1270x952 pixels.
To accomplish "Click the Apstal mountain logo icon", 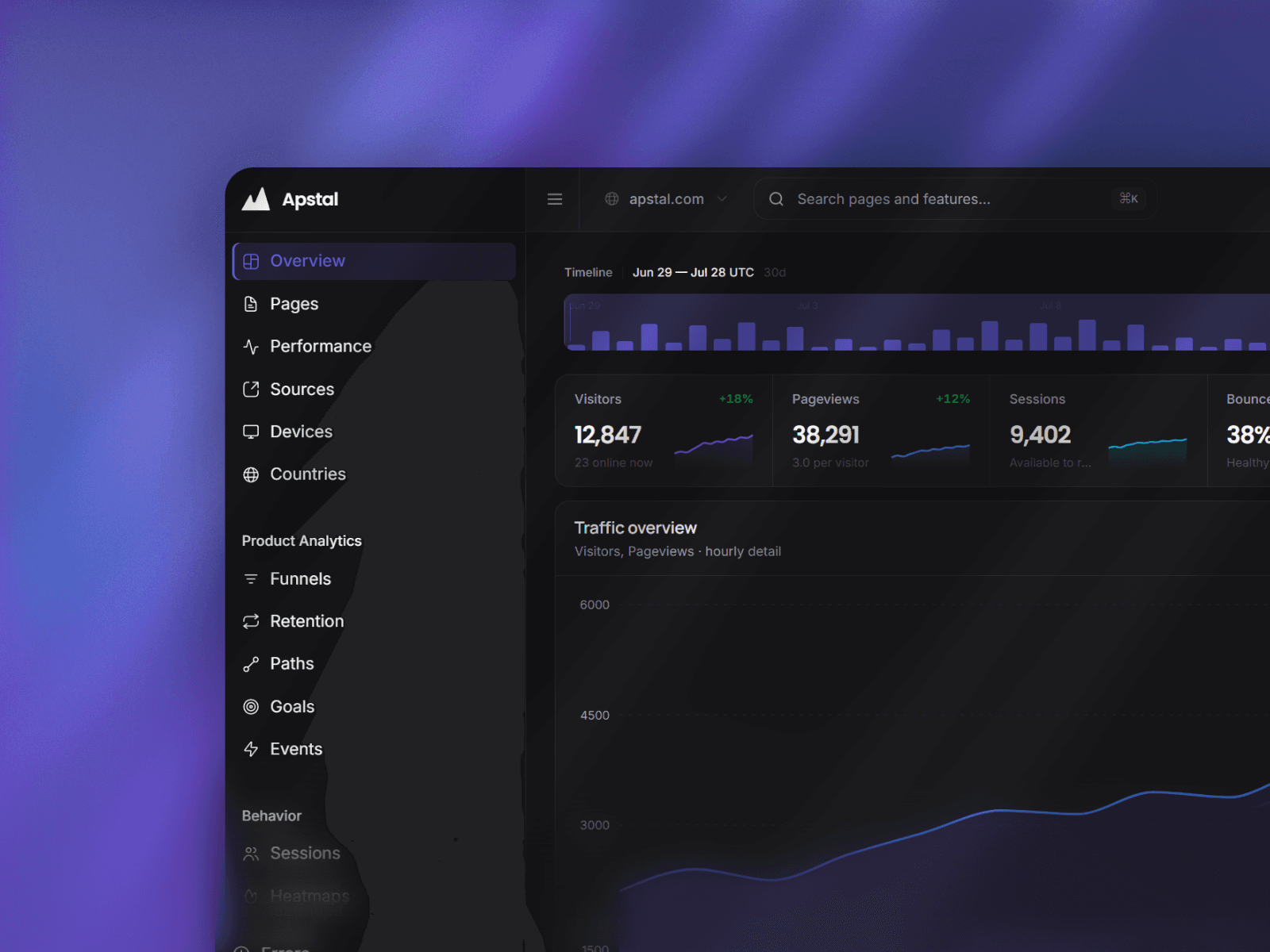I will (256, 199).
